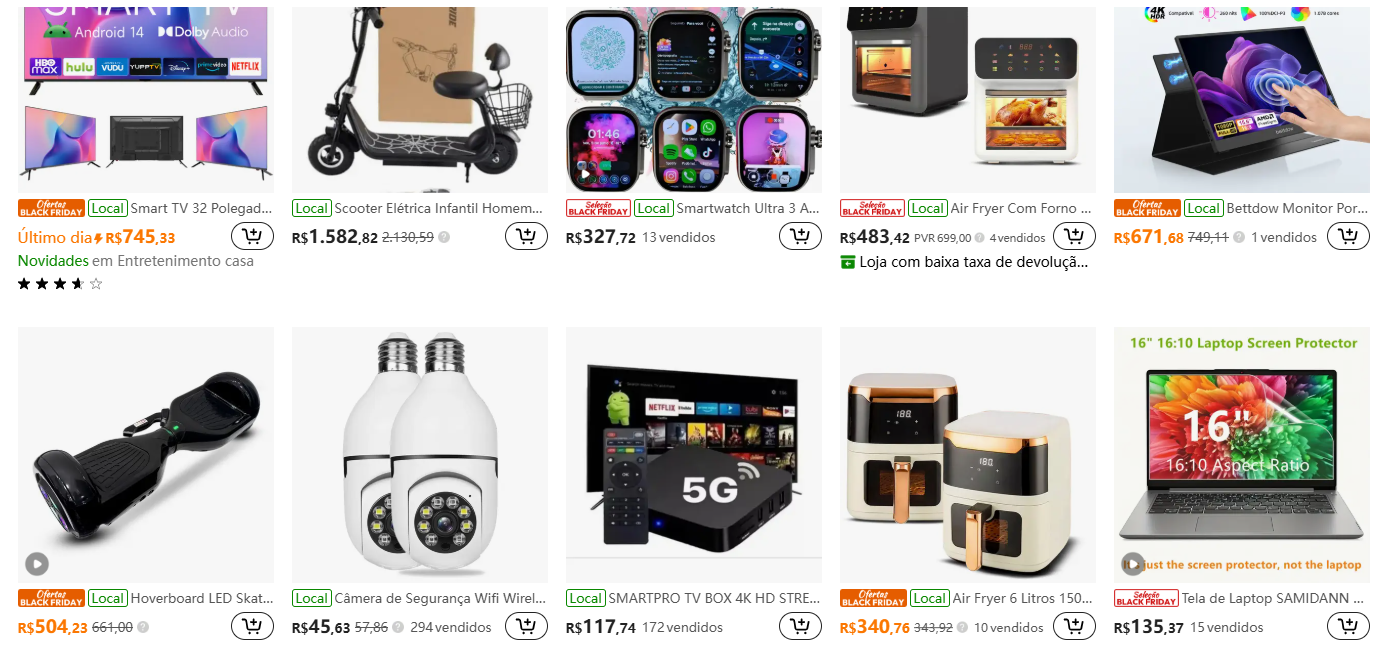
Task: Click info icon next to 57,86 price
Action: coord(398,628)
